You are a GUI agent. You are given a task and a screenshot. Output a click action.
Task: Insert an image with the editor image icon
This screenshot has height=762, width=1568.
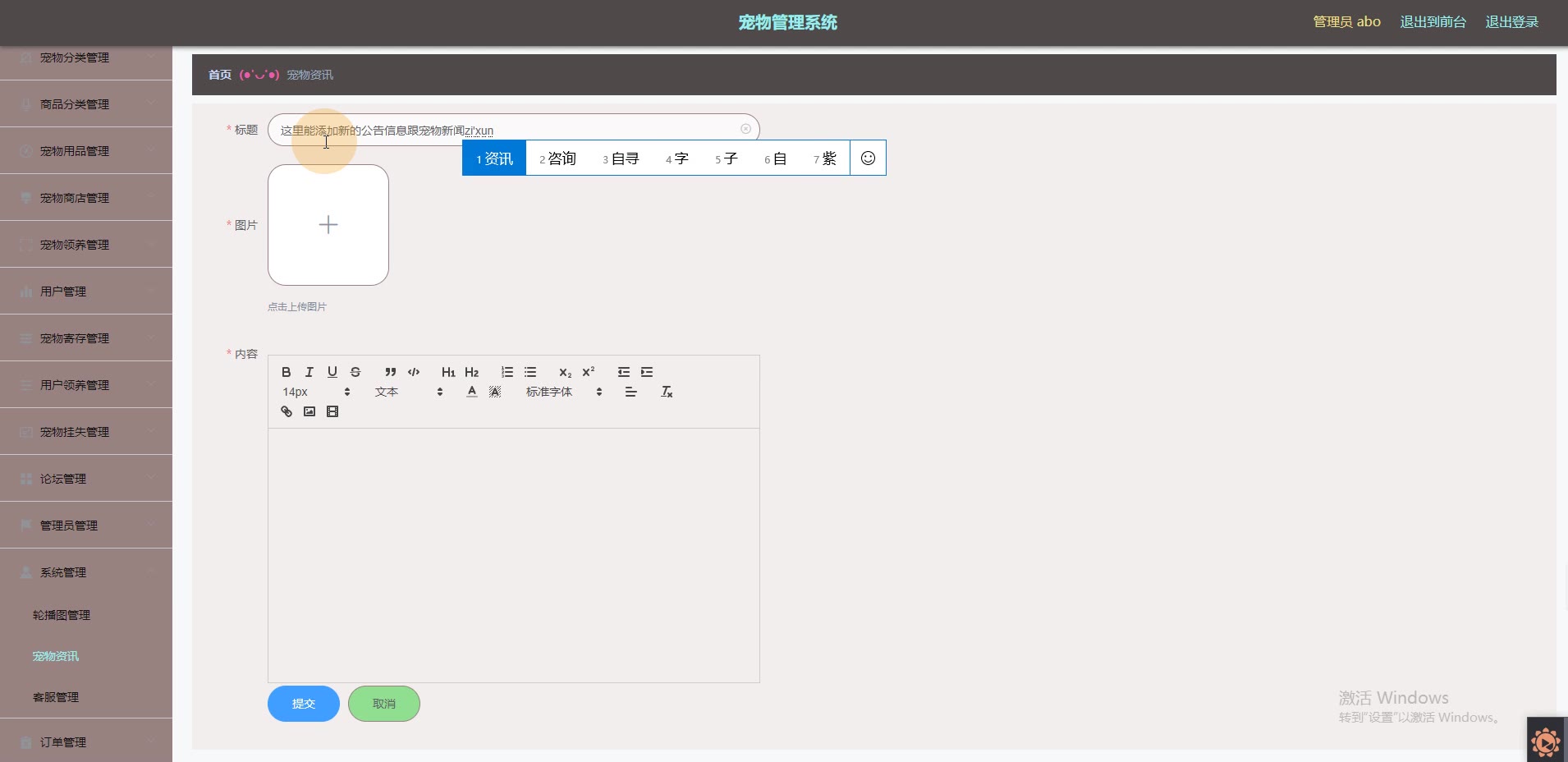click(x=309, y=411)
